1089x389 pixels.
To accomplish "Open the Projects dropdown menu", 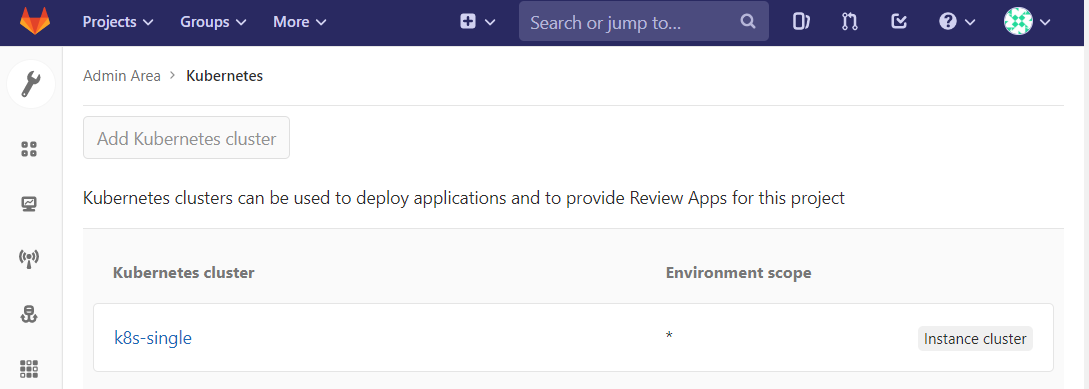I will (118, 22).
